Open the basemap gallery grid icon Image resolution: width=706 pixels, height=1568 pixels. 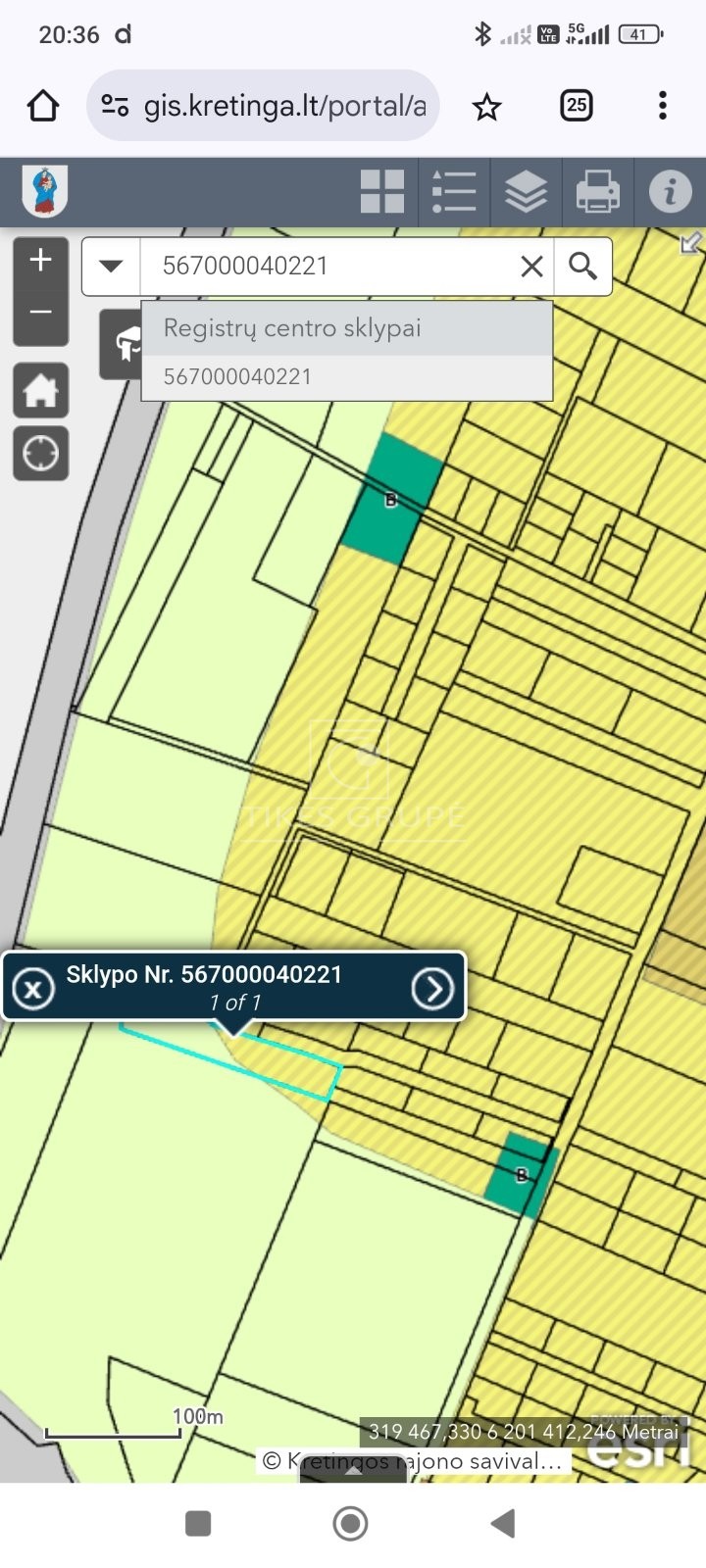[382, 191]
